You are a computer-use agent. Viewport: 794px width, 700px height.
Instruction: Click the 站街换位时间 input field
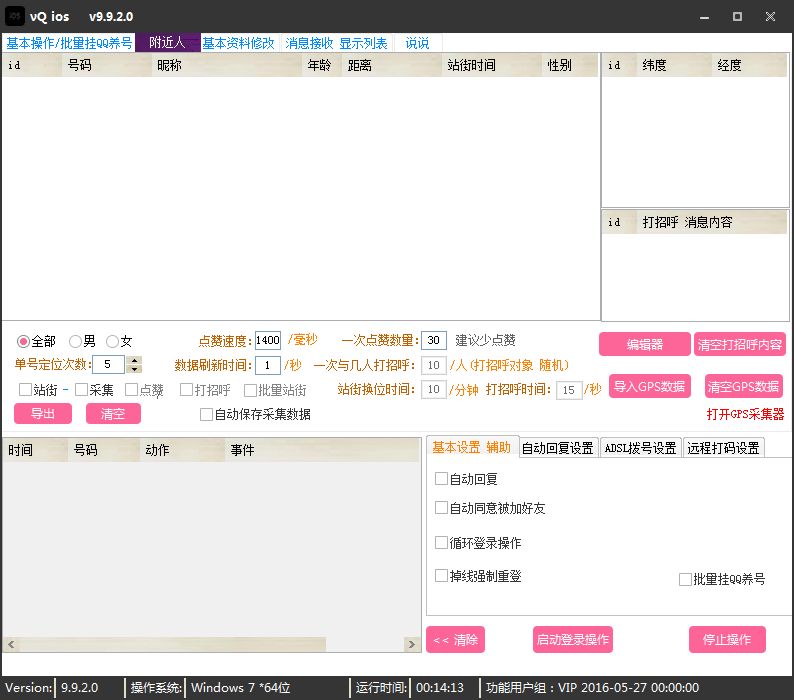point(433,390)
